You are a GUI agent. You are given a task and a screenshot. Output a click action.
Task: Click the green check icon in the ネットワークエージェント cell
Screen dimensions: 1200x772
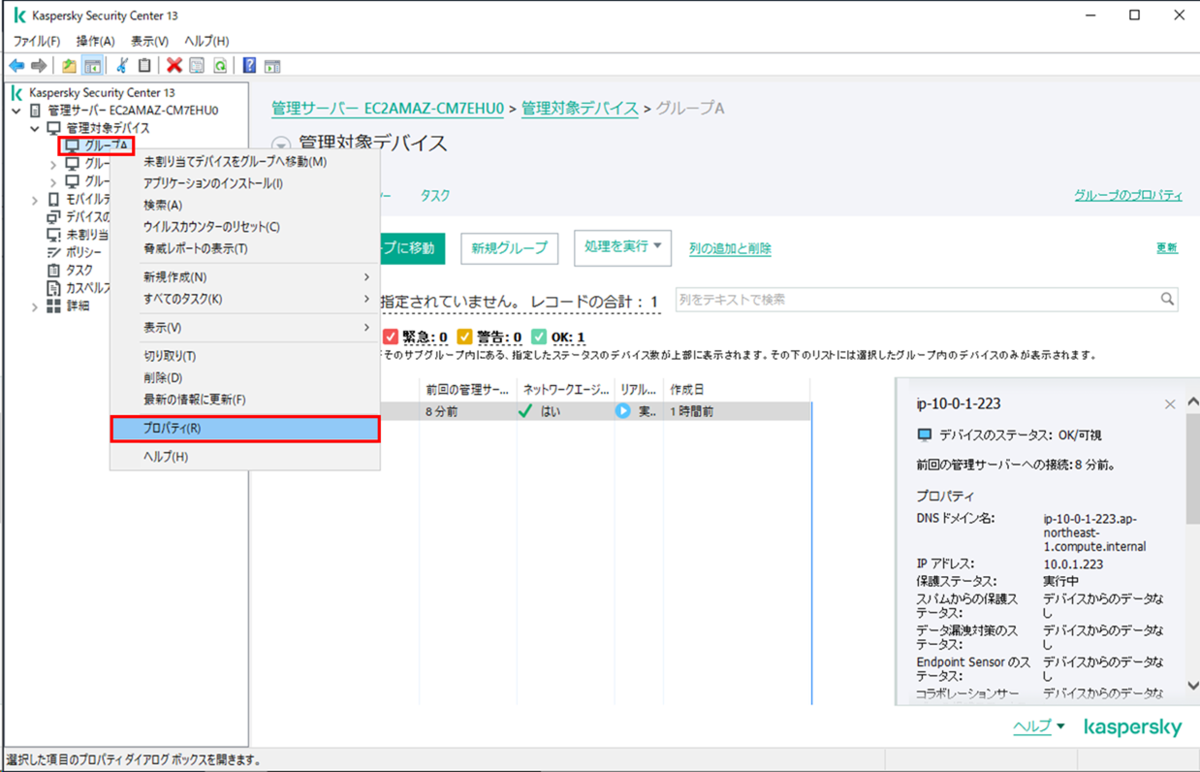(525, 411)
